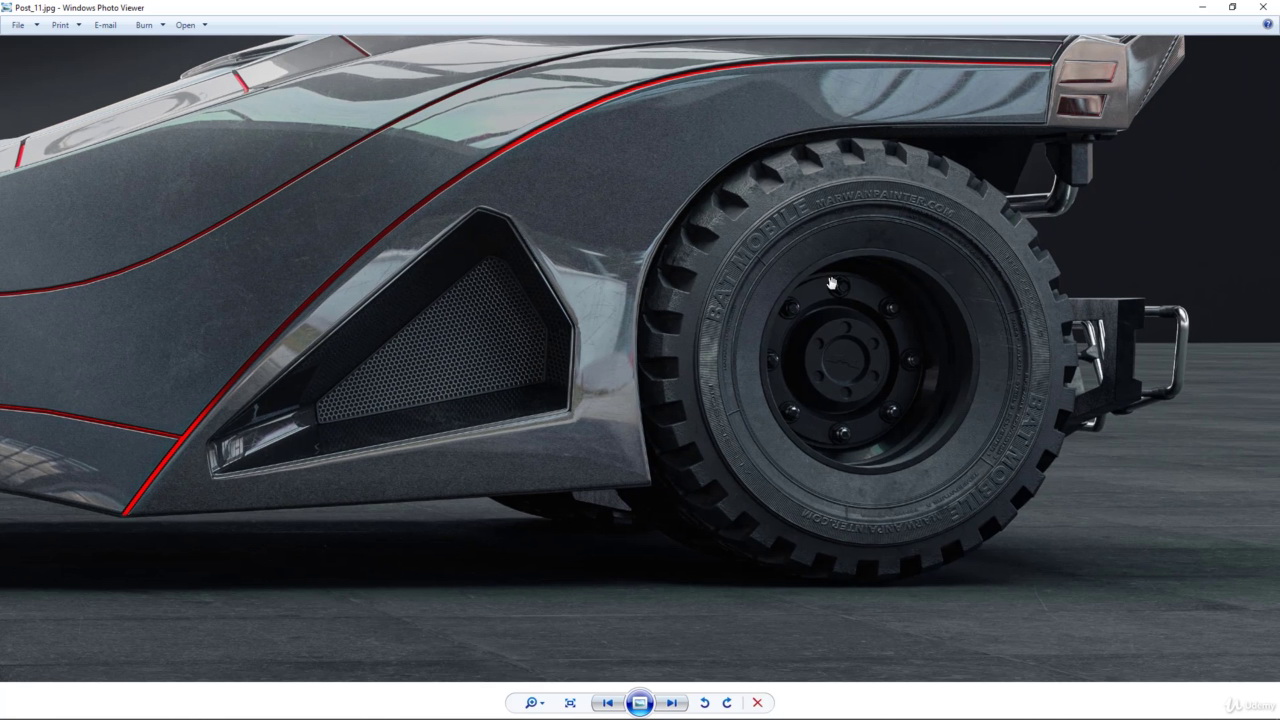Rotate the image clockwise
1280x720 pixels.
[x=727, y=703]
